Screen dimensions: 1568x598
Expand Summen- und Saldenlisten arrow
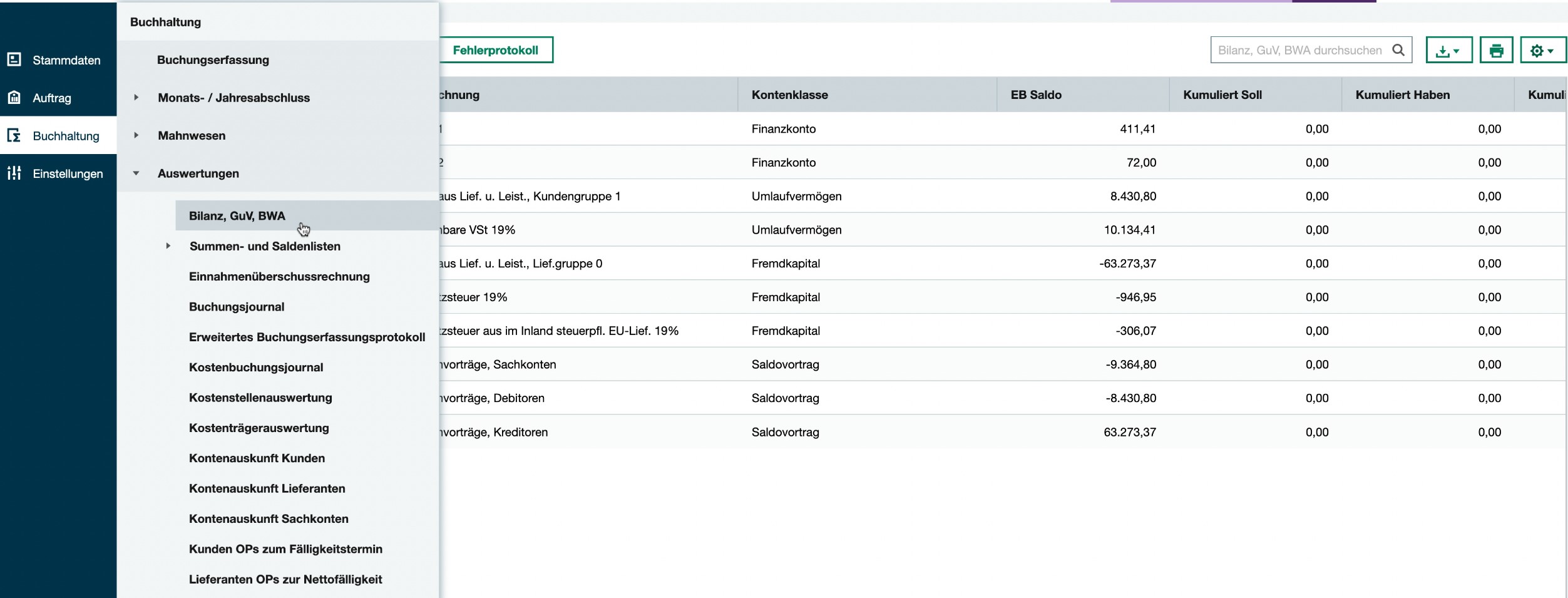click(x=168, y=246)
